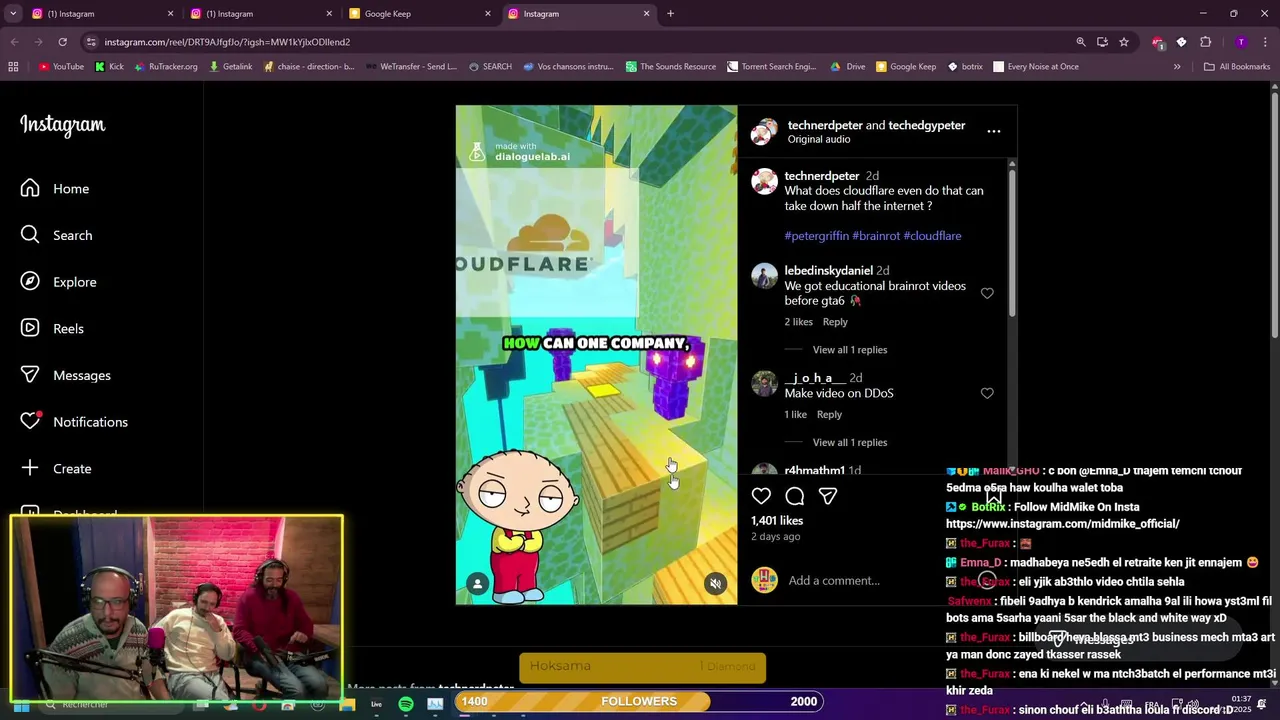The width and height of the screenshot is (1280, 720).
Task: Click the address bar URL
Action: coord(227,42)
